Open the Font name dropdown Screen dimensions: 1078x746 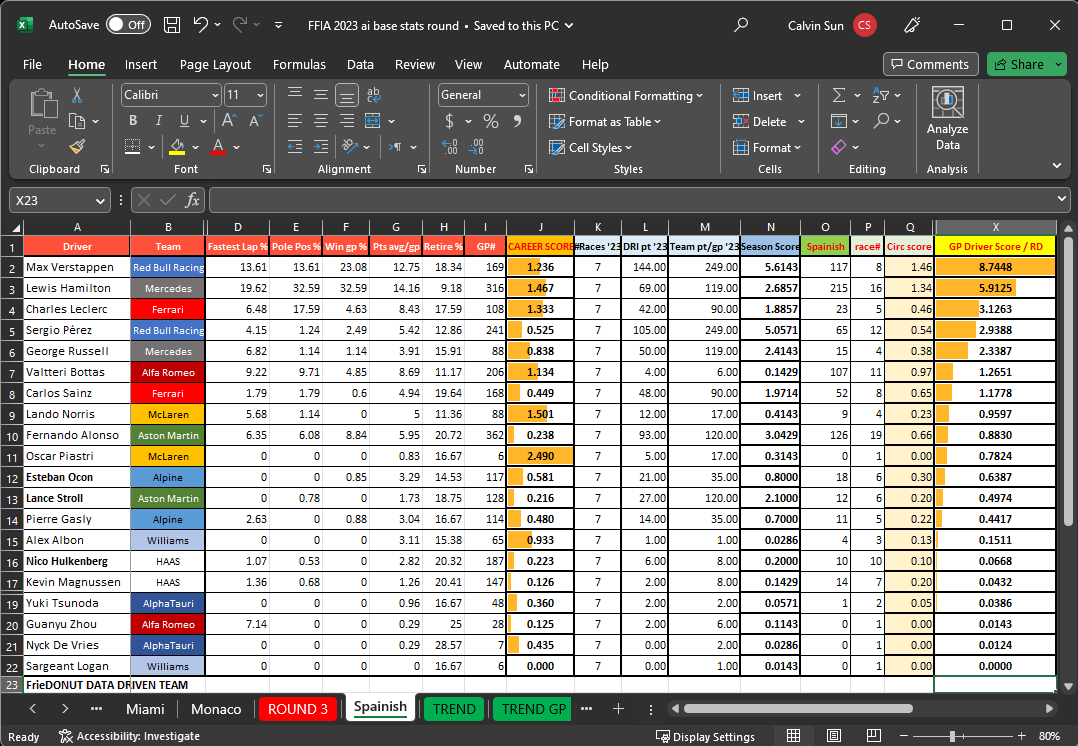(215, 95)
